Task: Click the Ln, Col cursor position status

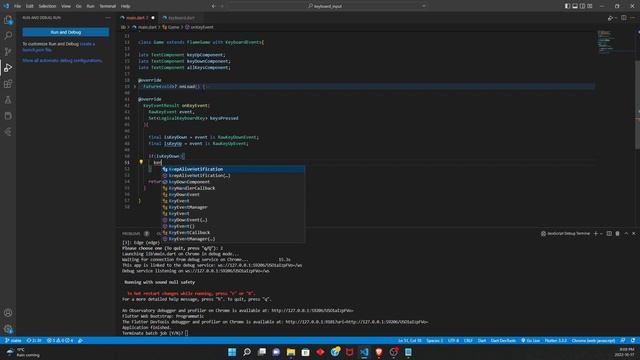Action: point(409,340)
